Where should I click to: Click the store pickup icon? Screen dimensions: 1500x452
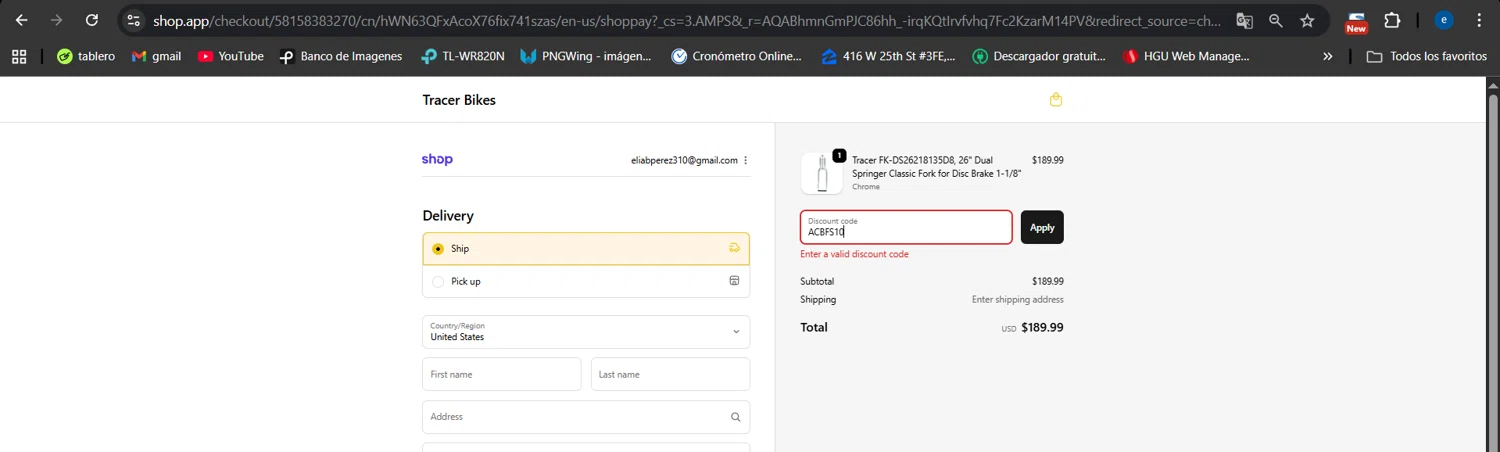click(x=734, y=281)
